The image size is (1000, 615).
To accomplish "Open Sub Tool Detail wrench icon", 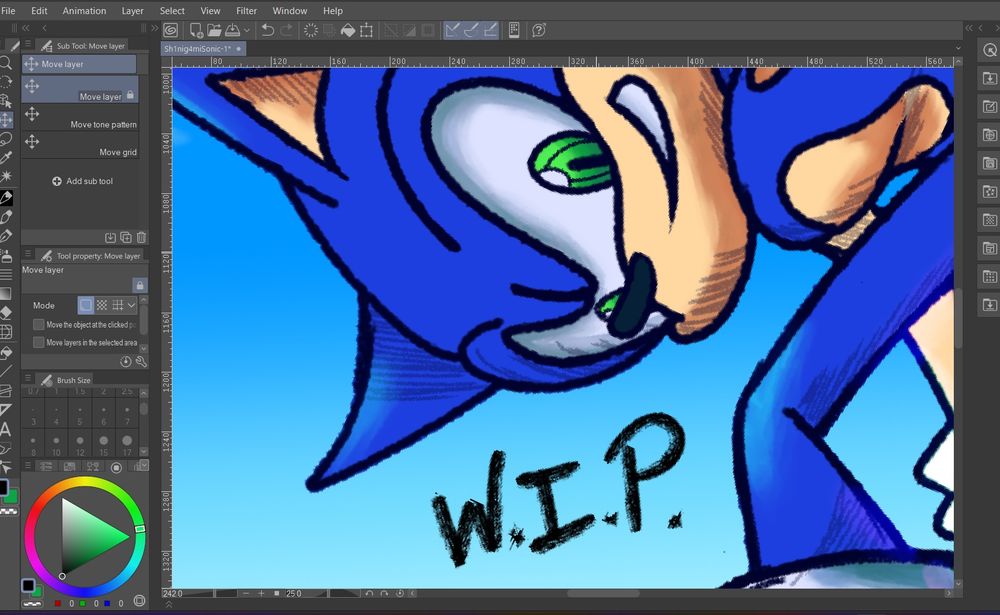I will tap(141, 362).
